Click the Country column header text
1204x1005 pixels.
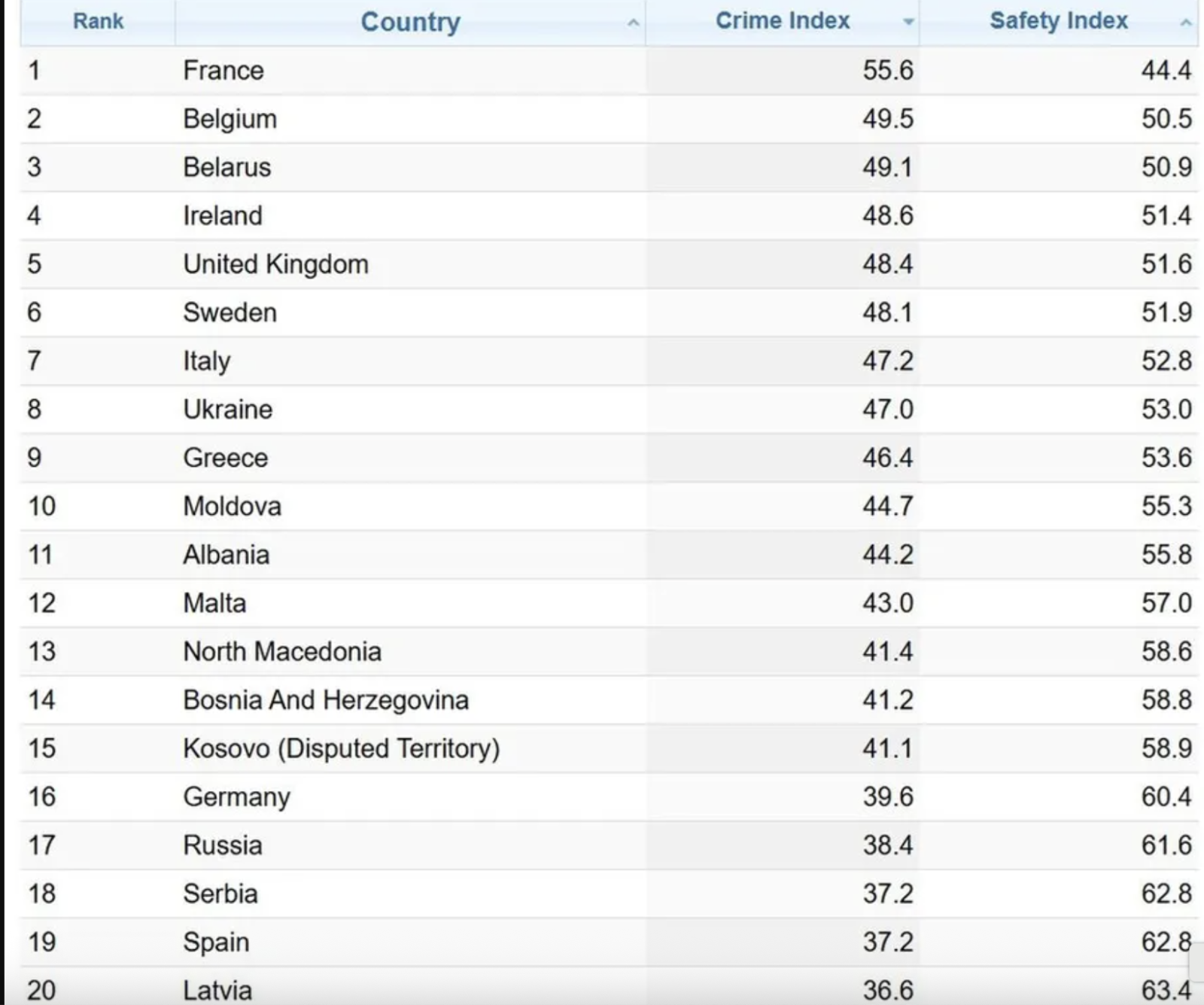[410, 22]
